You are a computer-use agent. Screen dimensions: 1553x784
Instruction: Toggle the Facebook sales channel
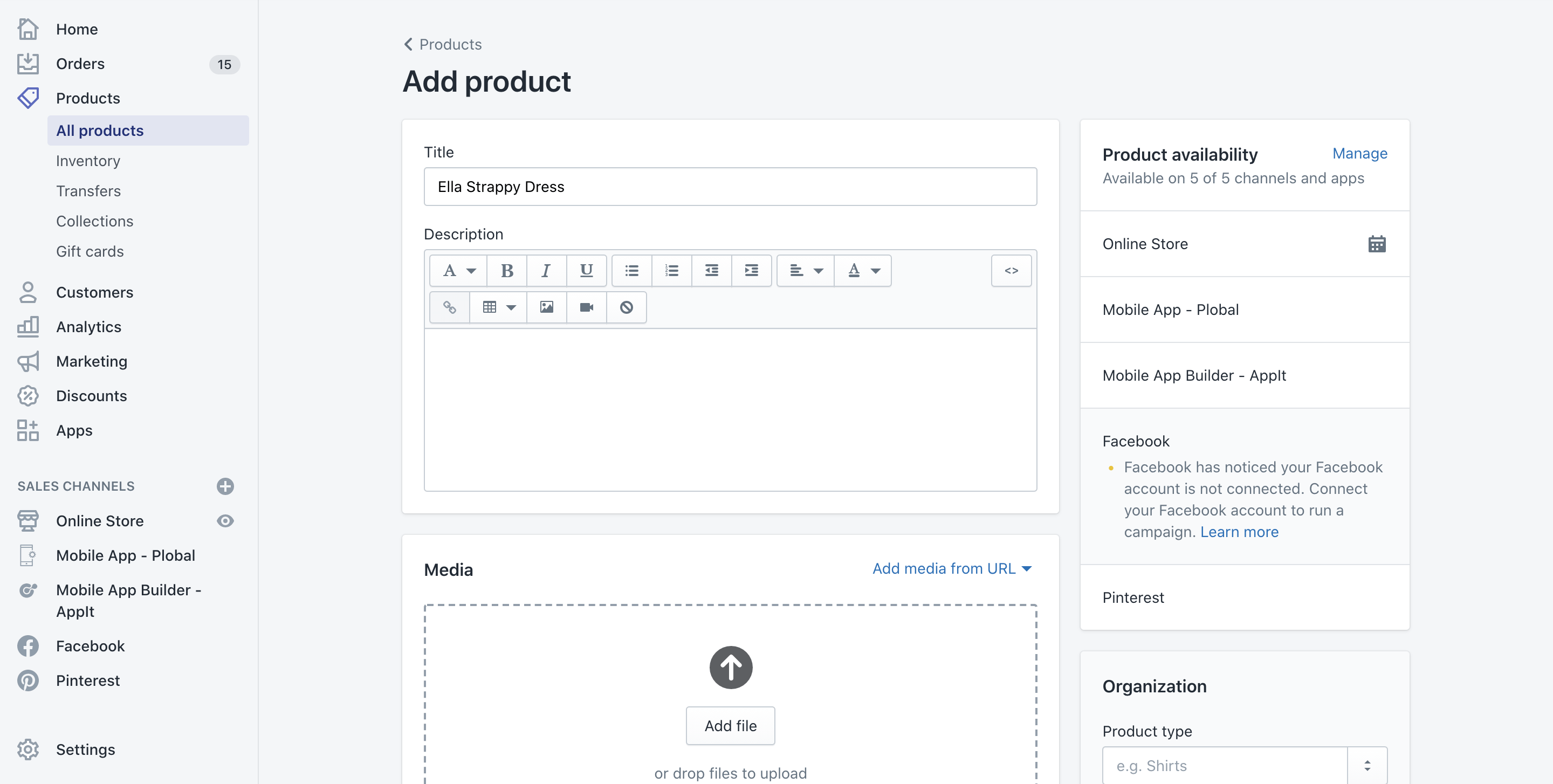pyautogui.click(x=1135, y=440)
